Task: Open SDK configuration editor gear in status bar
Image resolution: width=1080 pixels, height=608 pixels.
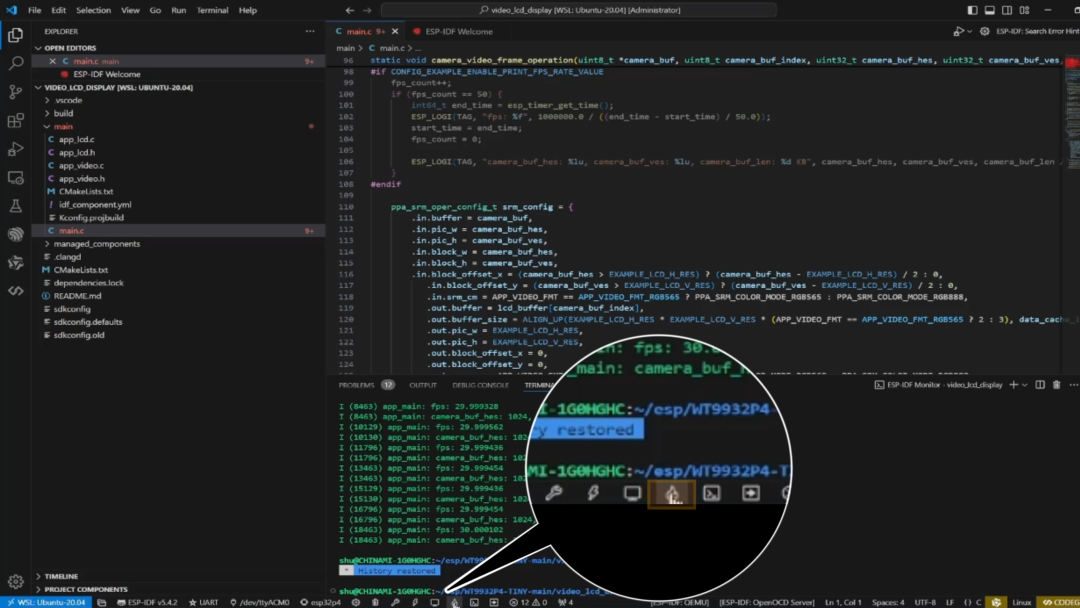Action: pyautogui.click(x=355, y=602)
